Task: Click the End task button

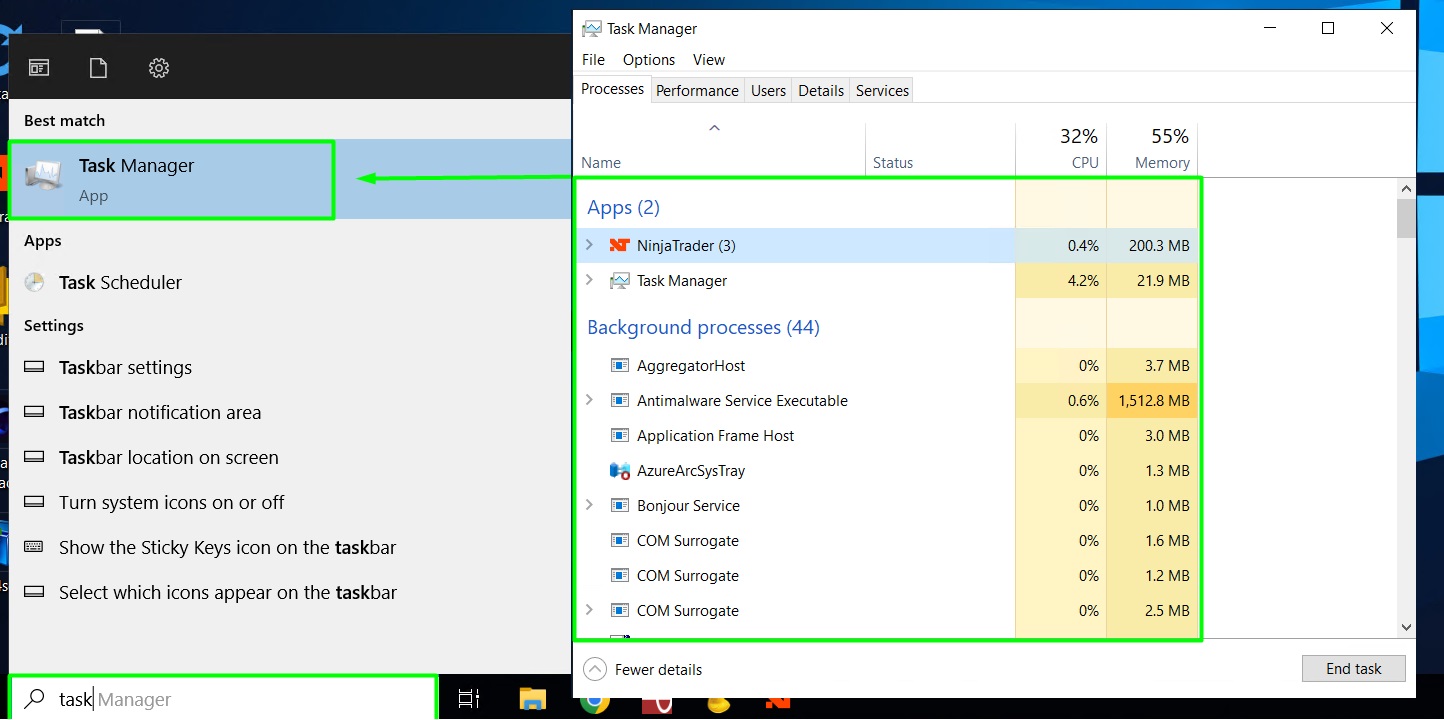Action: click(1354, 669)
